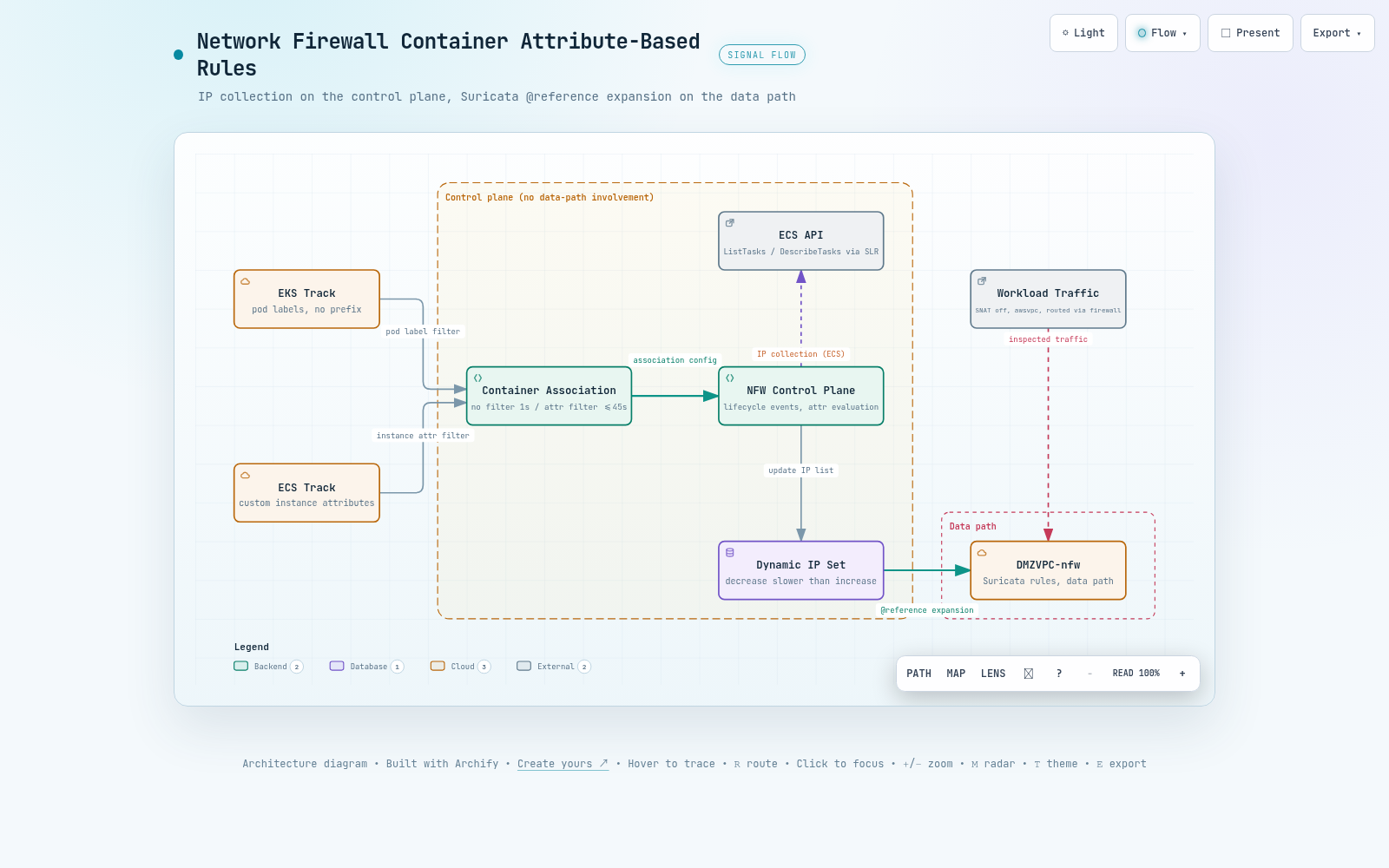
Task: Click the Cloud legend color swatch
Action: click(x=438, y=666)
